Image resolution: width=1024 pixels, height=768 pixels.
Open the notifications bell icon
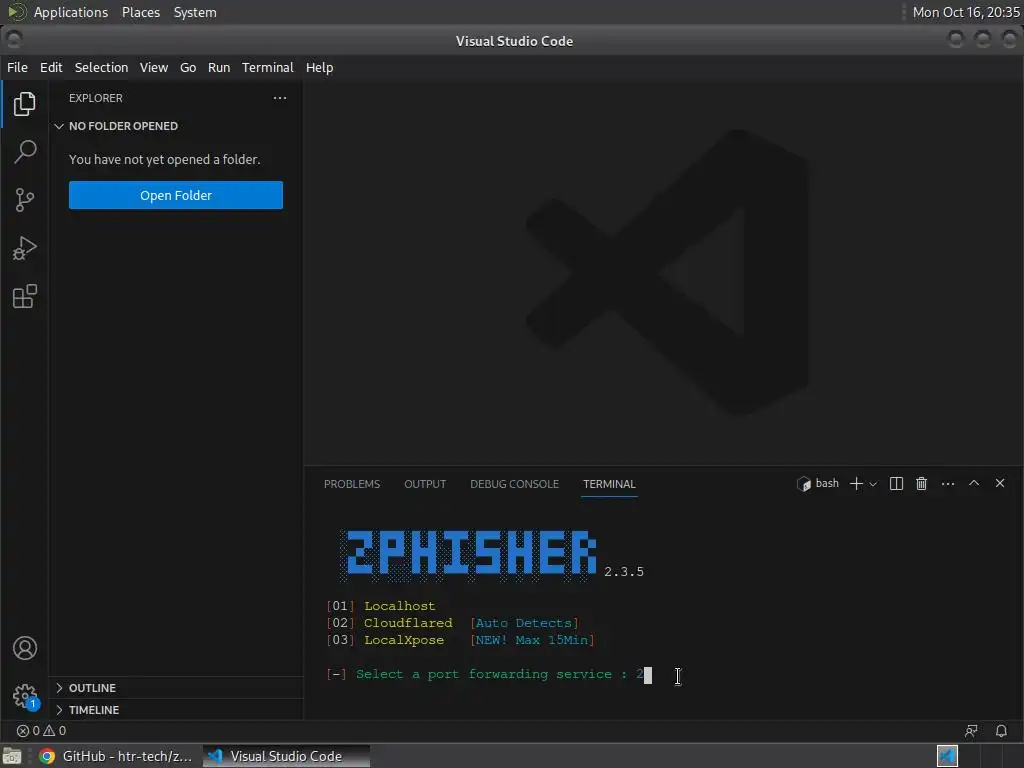pyautogui.click(x=1001, y=731)
